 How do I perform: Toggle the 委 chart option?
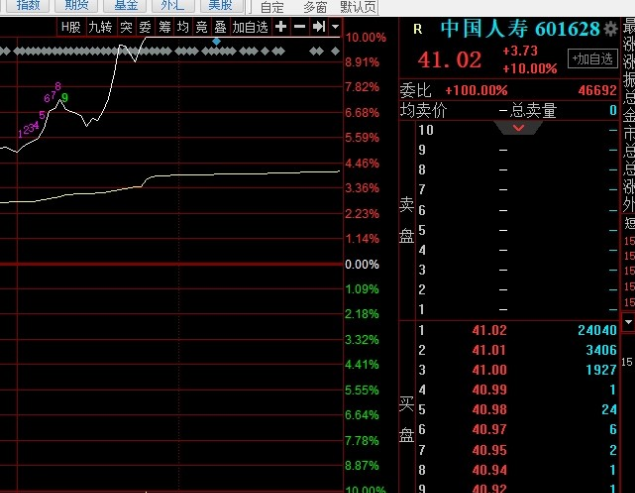tap(145, 27)
